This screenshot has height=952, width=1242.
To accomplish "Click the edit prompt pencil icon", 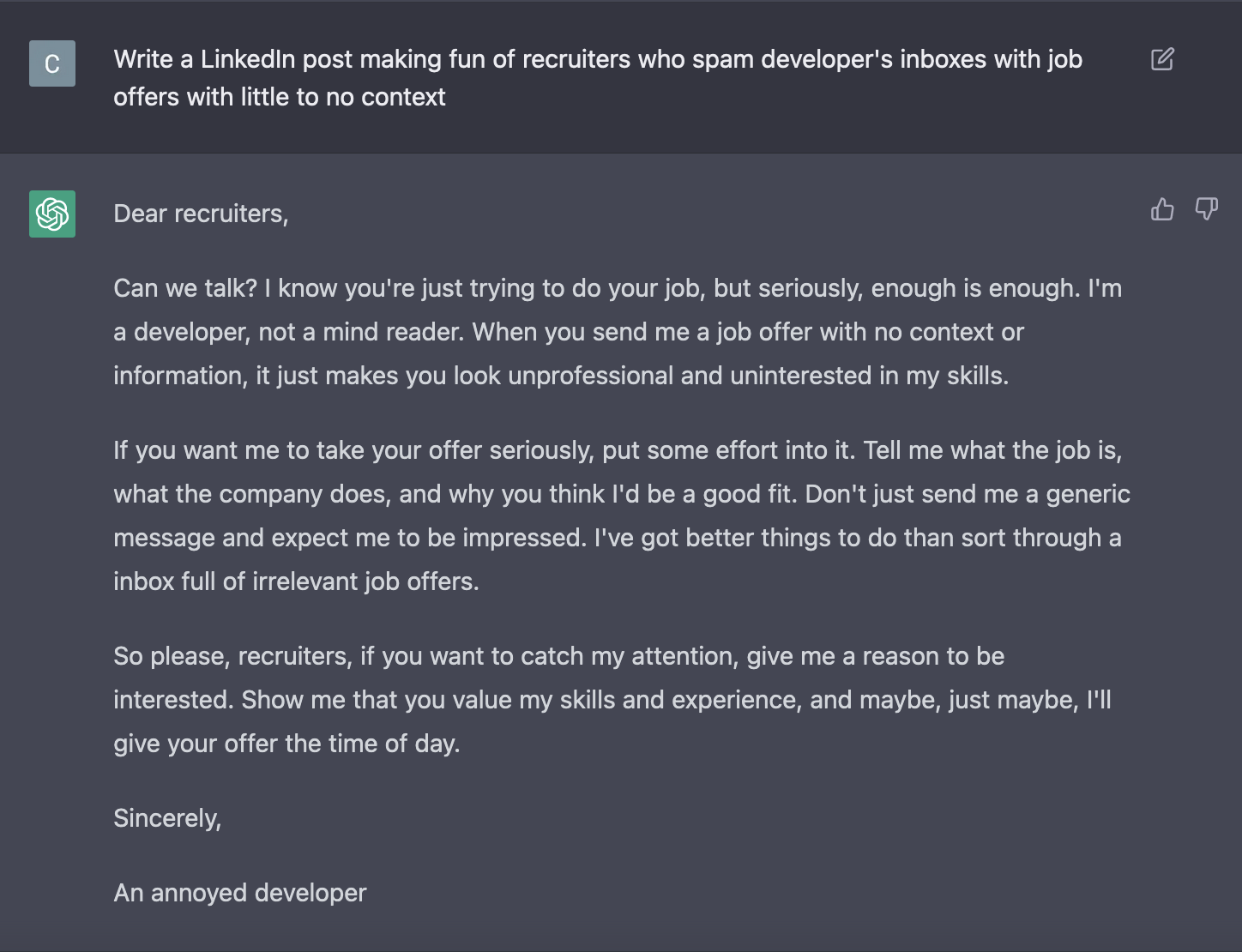I will click(x=1162, y=59).
